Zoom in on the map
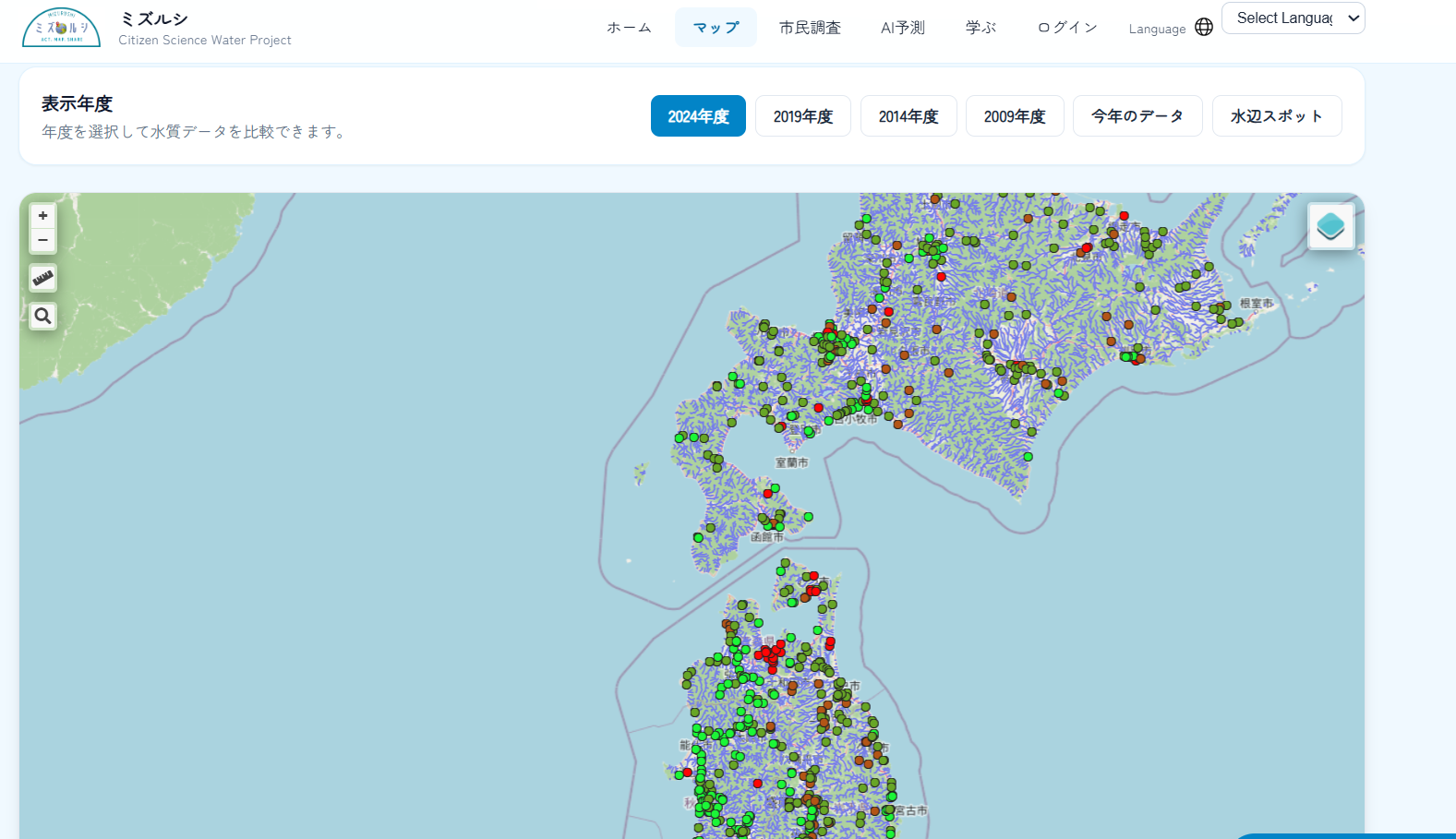 click(42, 216)
